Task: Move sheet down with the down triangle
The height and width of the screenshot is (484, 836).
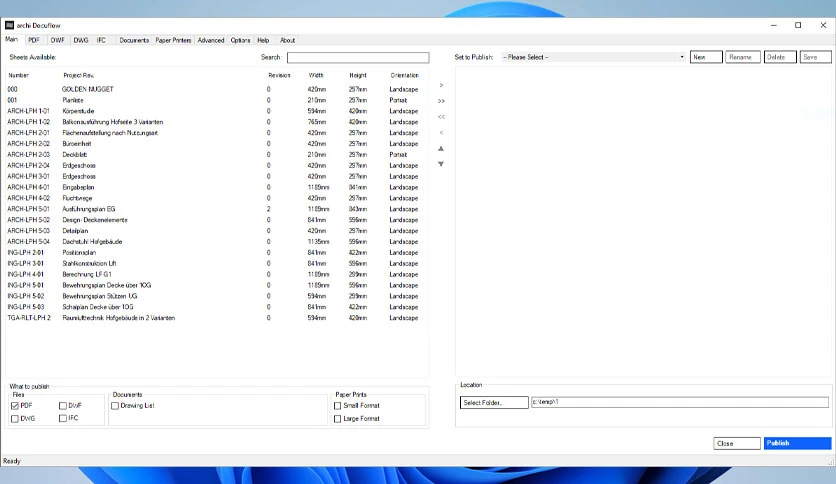Action: click(441, 164)
